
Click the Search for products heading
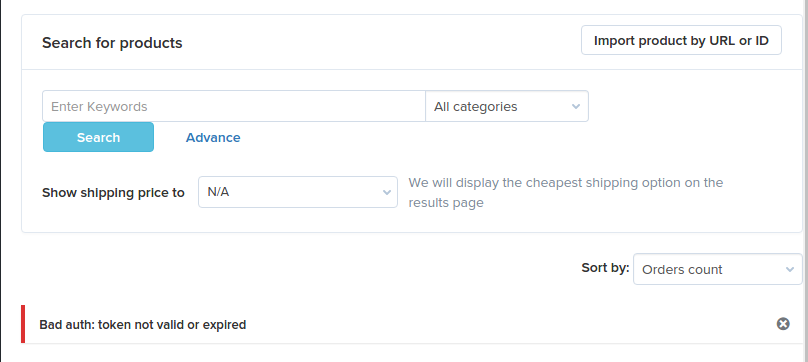(112, 43)
